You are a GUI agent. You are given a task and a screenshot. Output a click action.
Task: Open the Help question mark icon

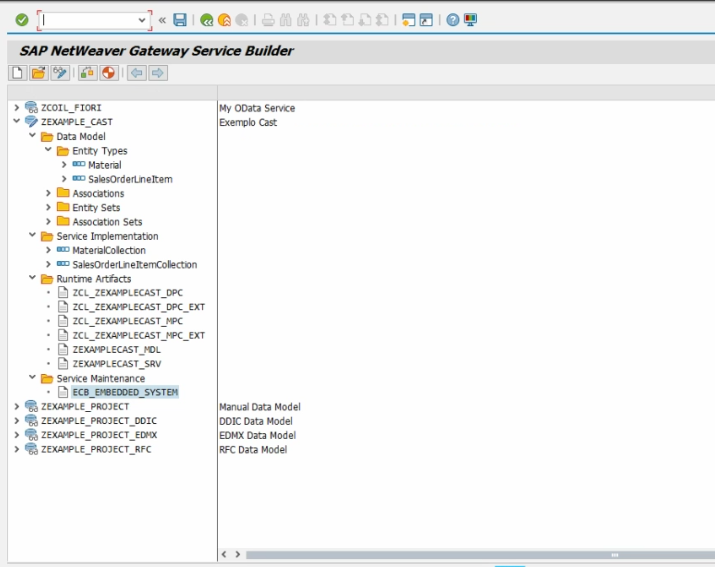click(x=453, y=20)
